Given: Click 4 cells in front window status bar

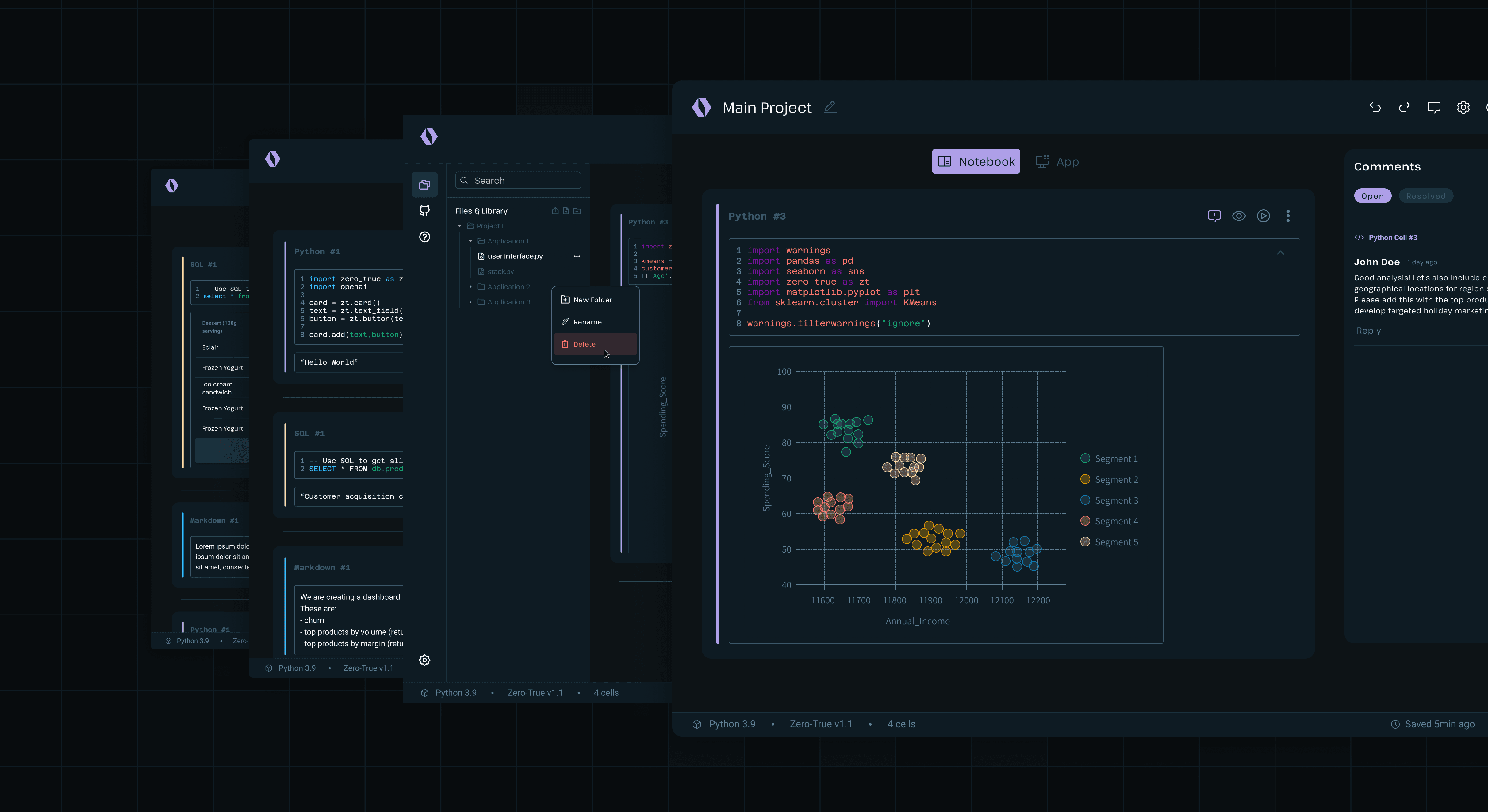Looking at the screenshot, I should 901,724.
